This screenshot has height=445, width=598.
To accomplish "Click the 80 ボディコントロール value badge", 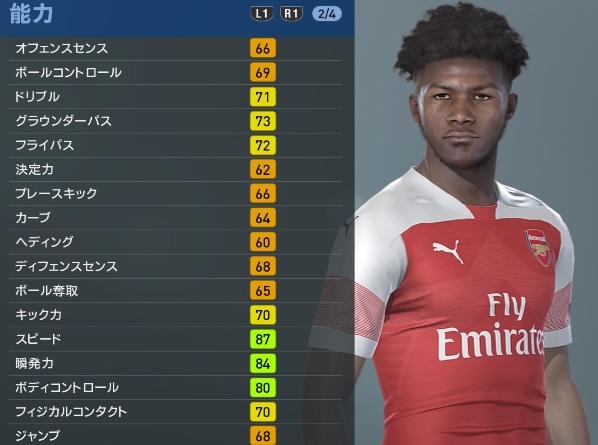I will click(263, 387).
